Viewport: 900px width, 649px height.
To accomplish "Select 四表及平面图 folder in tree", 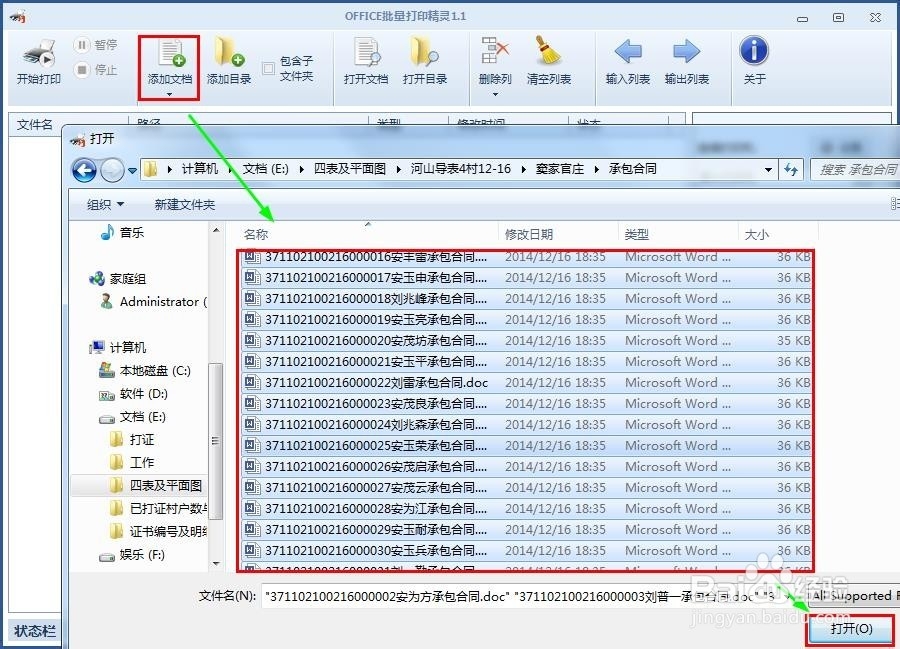I will click(156, 485).
